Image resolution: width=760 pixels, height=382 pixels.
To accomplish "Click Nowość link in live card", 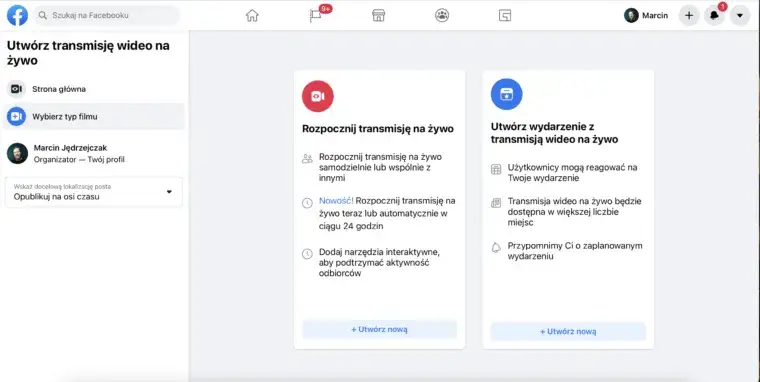I will (x=335, y=201).
